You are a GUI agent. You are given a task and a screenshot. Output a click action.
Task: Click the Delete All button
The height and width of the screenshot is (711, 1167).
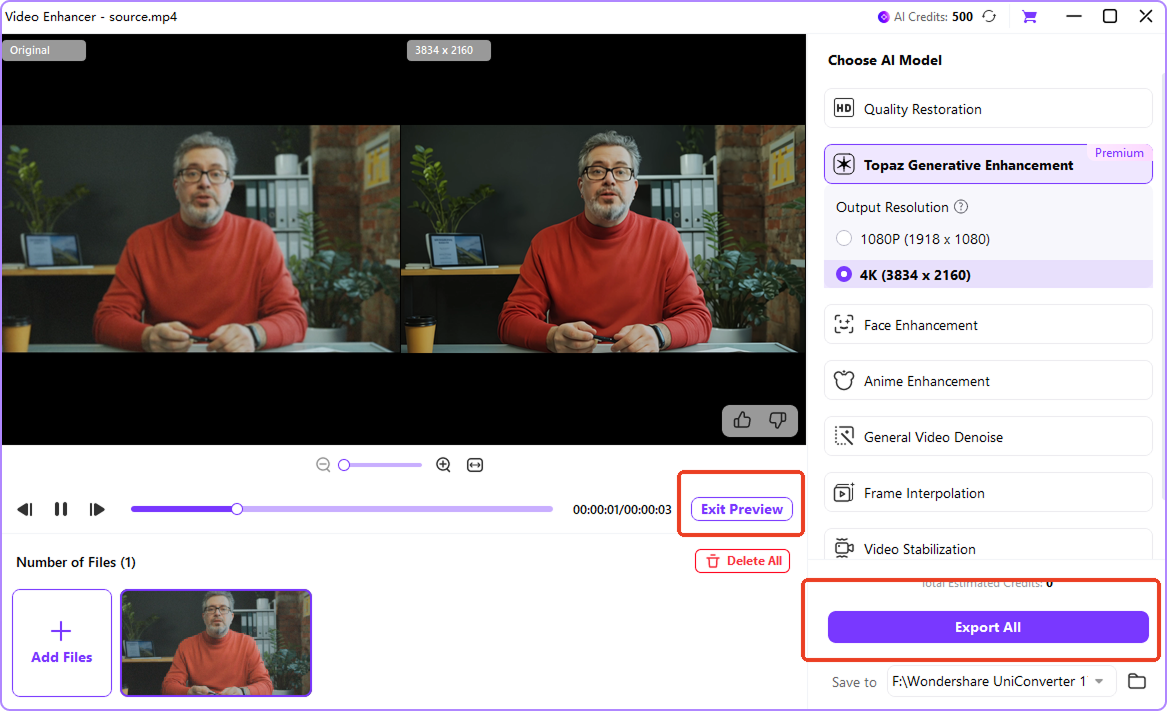coord(743,561)
